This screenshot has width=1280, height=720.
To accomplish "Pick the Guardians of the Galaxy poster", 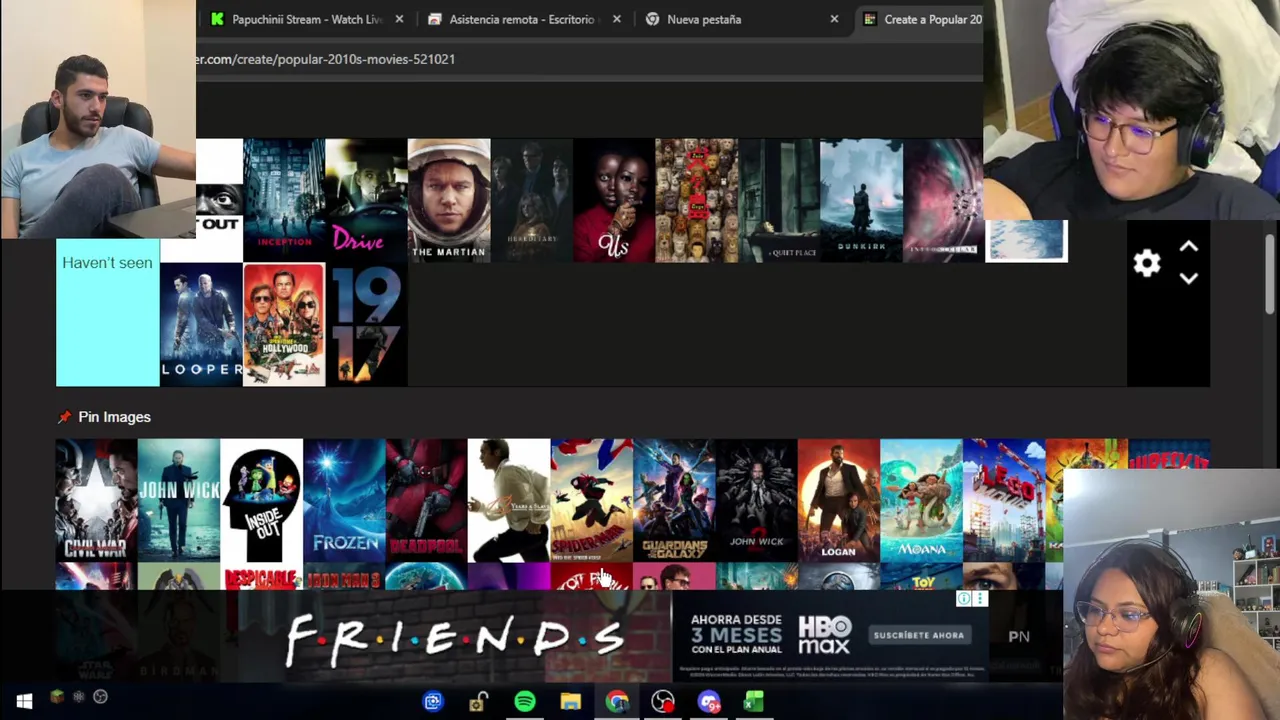I will pyautogui.click(x=673, y=500).
